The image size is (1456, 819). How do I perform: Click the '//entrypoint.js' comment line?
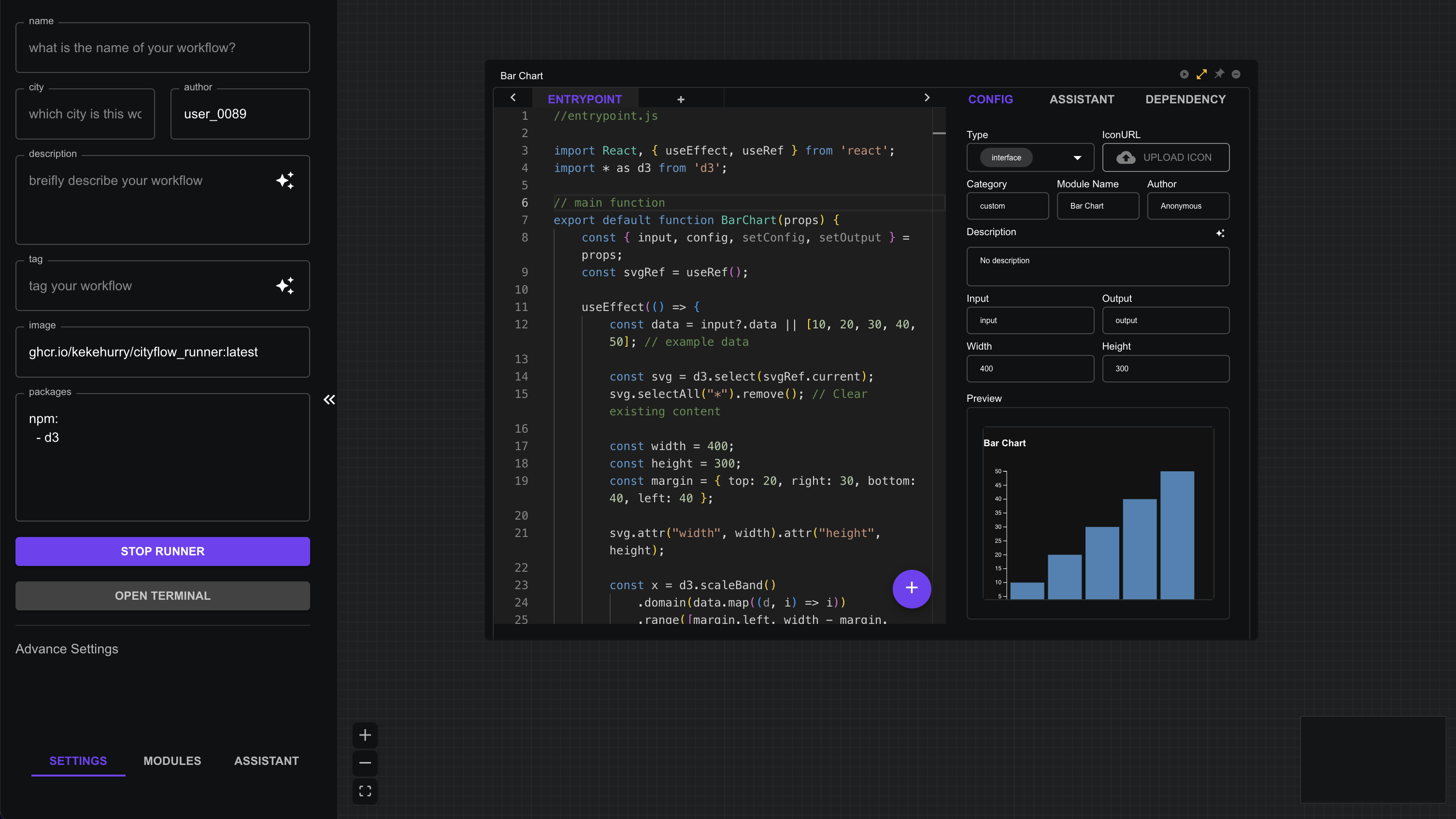pyautogui.click(x=605, y=116)
